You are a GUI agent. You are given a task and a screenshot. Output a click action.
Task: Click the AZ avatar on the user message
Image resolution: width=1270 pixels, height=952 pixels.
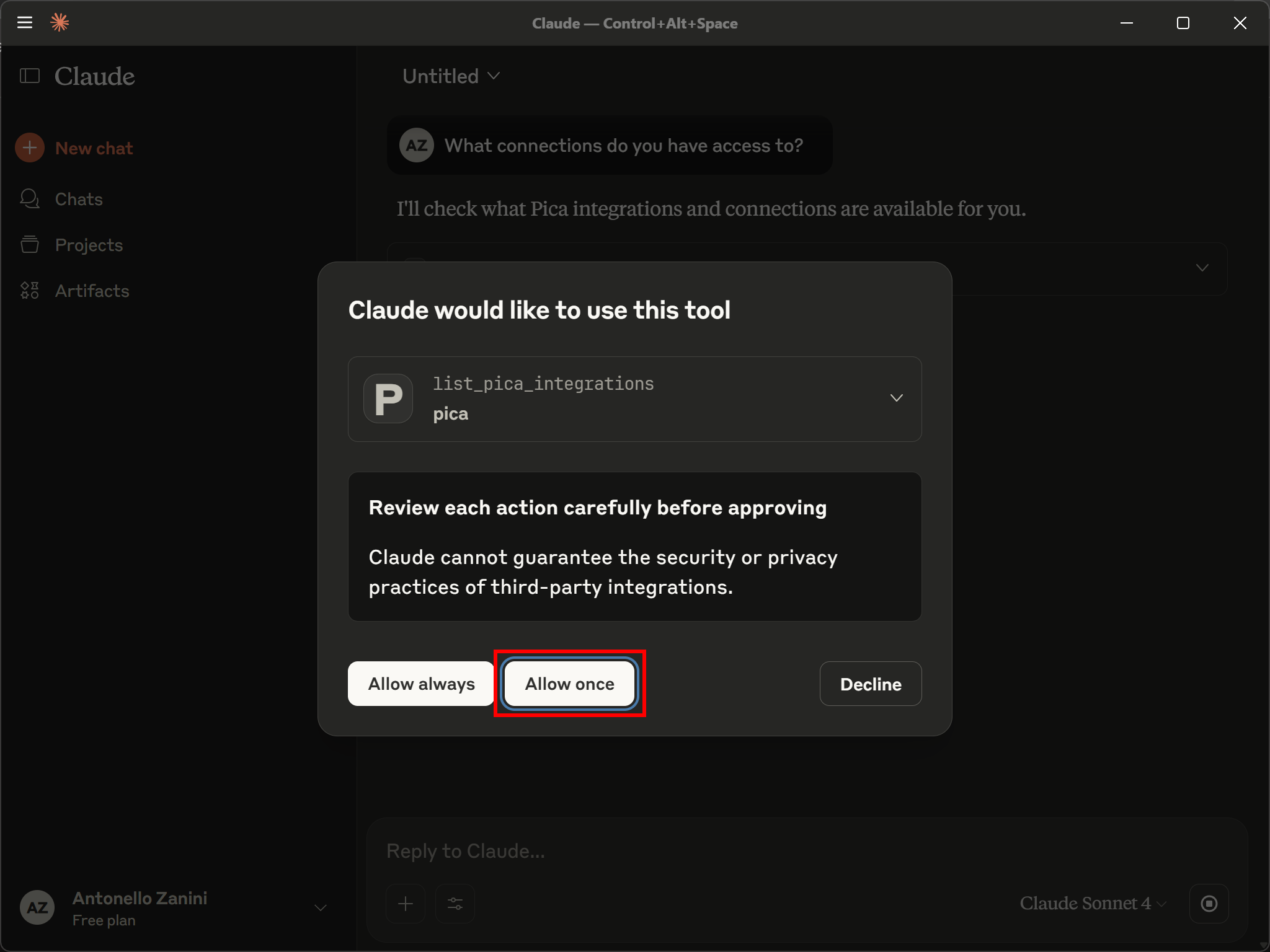pyautogui.click(x=417, y=145)
